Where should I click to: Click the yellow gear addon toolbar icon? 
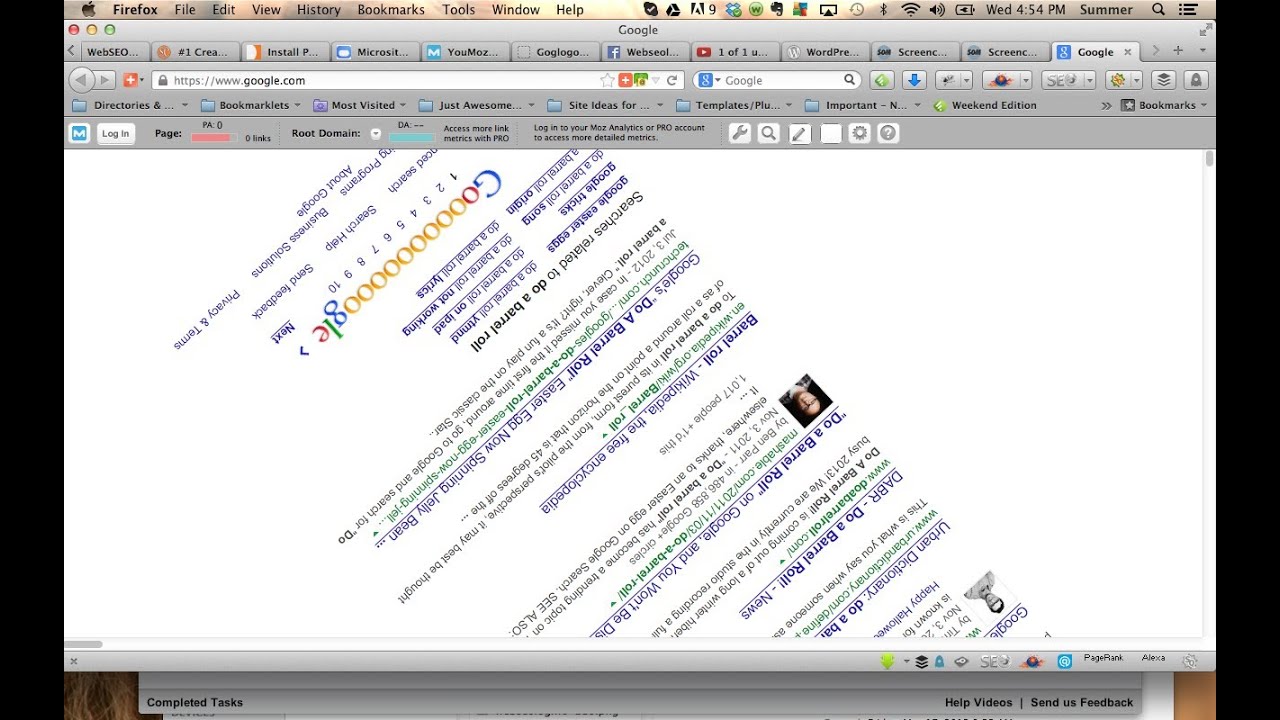1118,80
